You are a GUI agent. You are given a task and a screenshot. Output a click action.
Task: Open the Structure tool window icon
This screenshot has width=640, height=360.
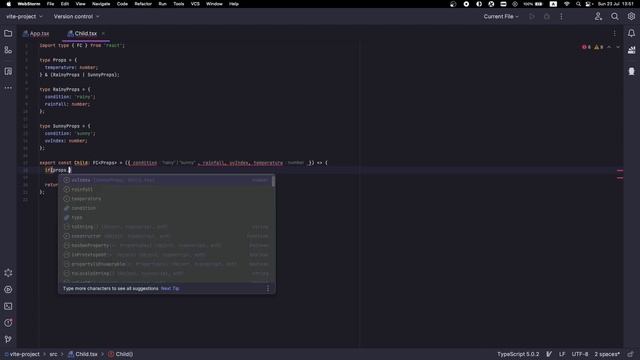click(8, 71)
